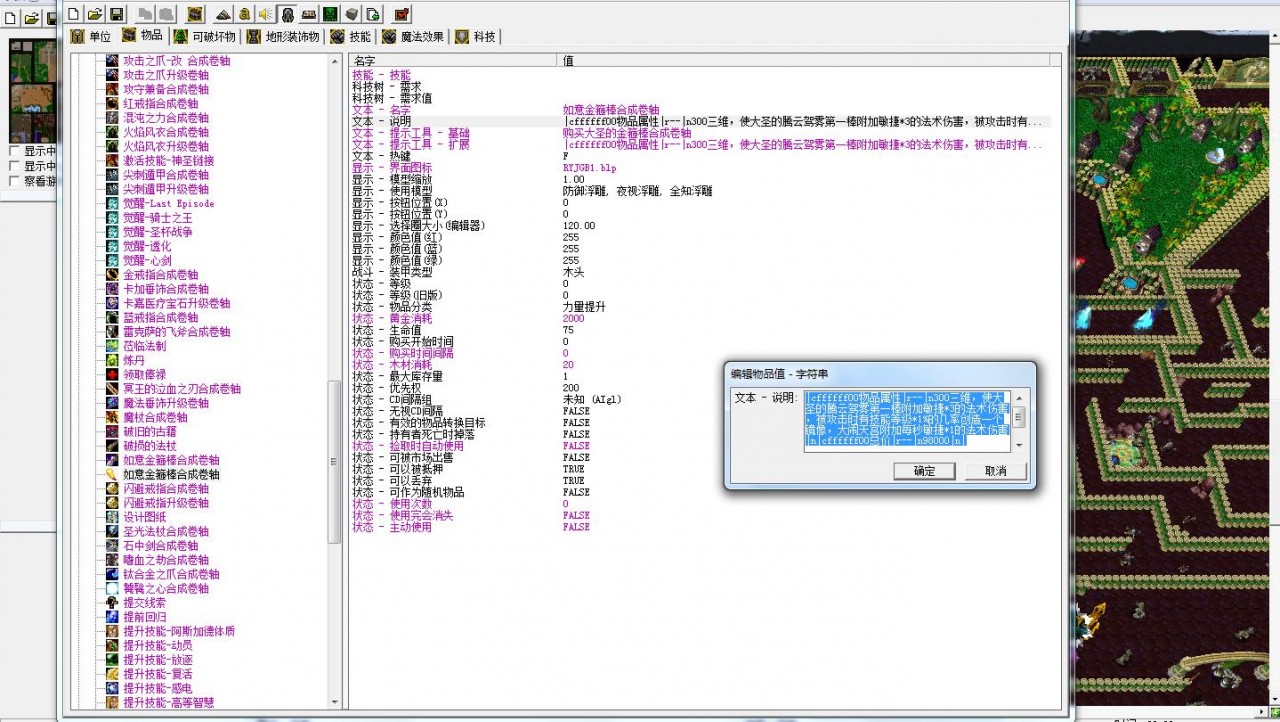Select 石中剑合成卷轴 in item tree
Screen dimensions: 1280x722
[160, 546]
